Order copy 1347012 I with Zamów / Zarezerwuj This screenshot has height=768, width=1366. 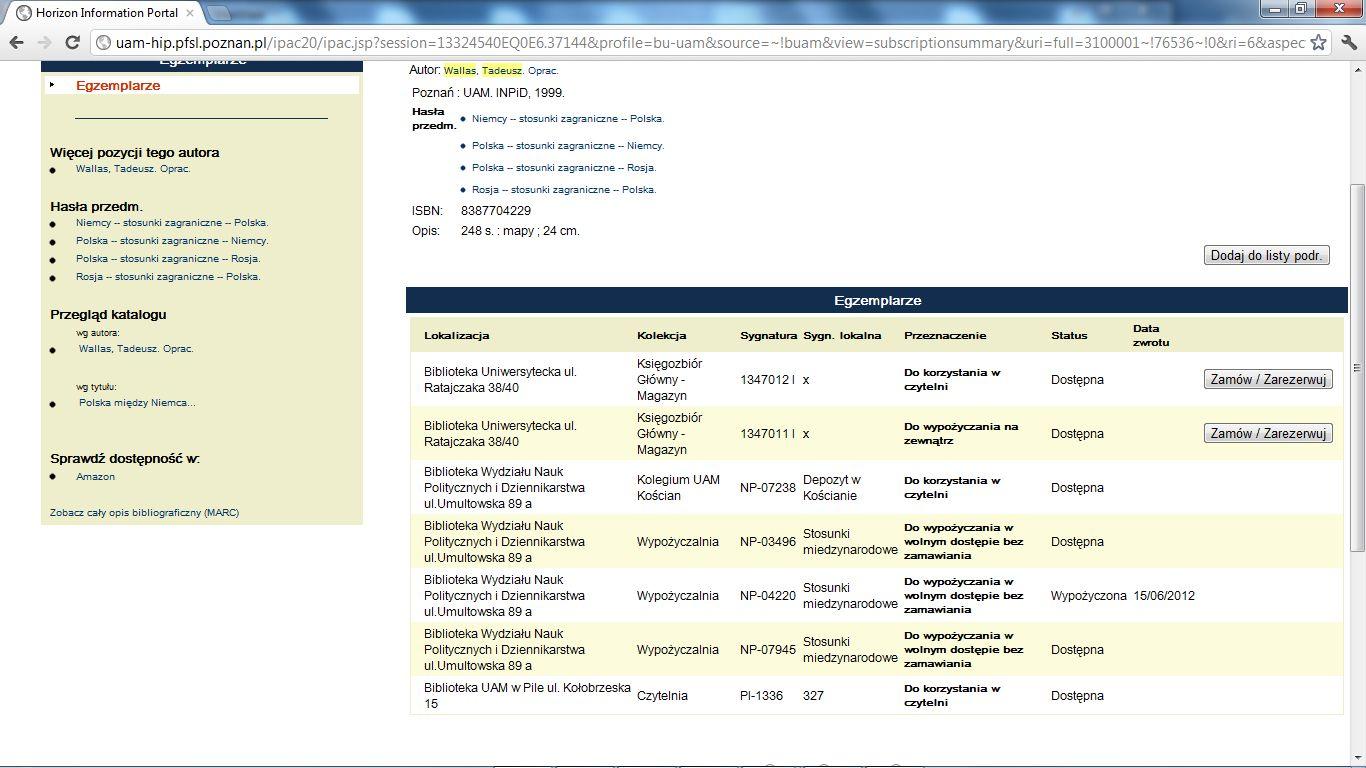[1268, 379]
